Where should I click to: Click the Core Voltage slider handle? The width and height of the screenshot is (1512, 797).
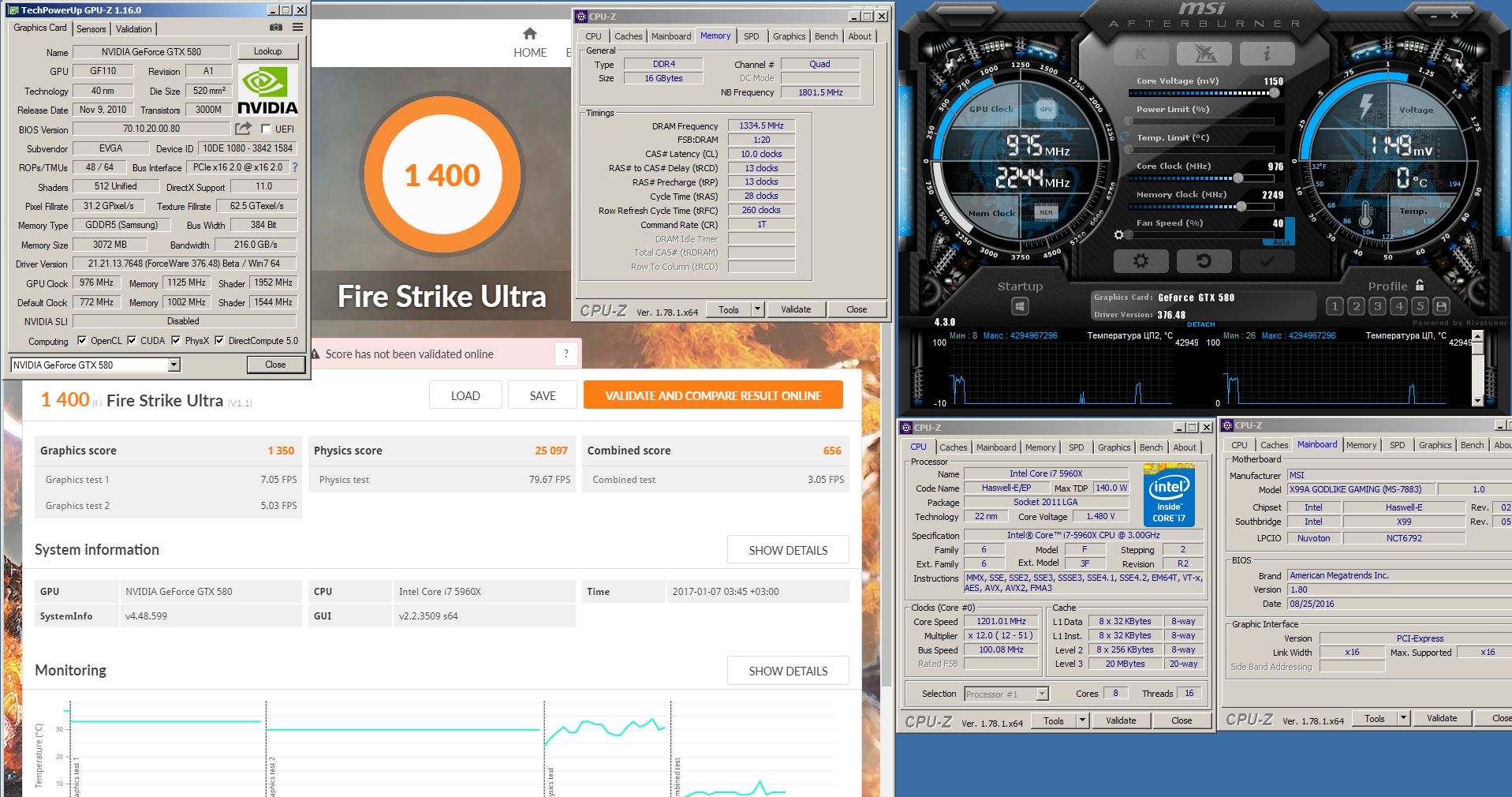[1275, 93]
